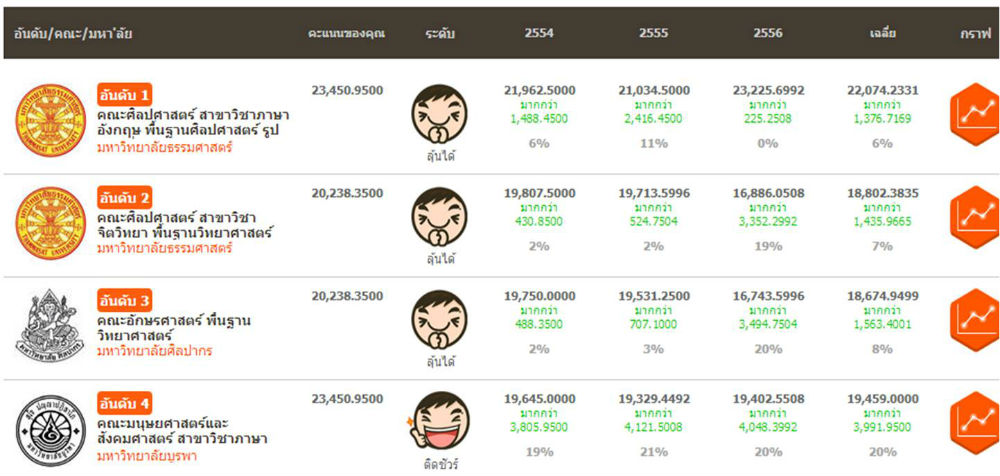
Task: Open the graph icon for rank 2
Action: [x=971, y=218]
